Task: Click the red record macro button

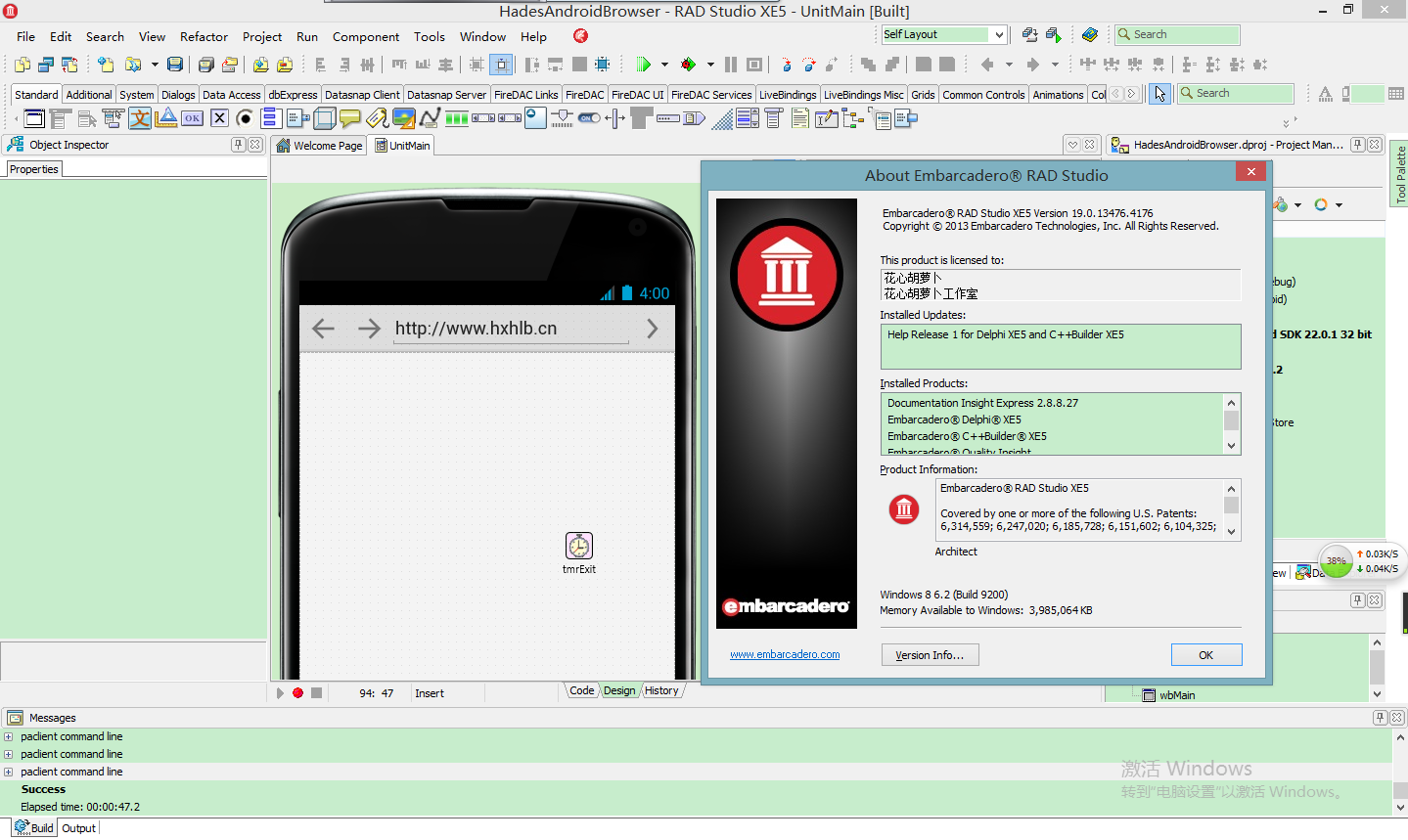Action: click(297, 692)
